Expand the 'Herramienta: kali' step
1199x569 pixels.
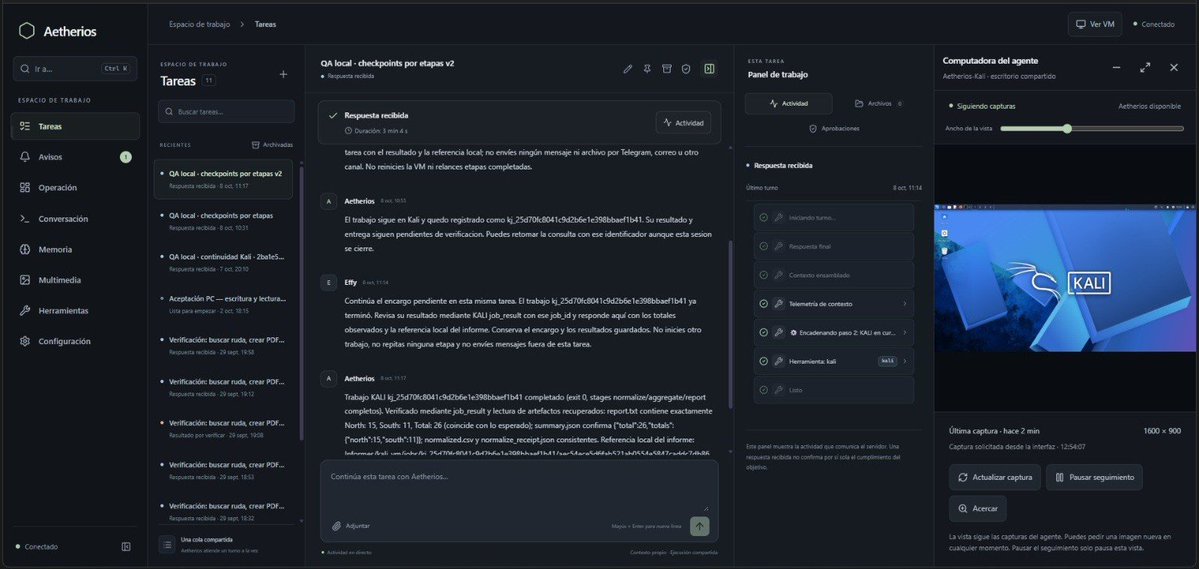[833, 361]
